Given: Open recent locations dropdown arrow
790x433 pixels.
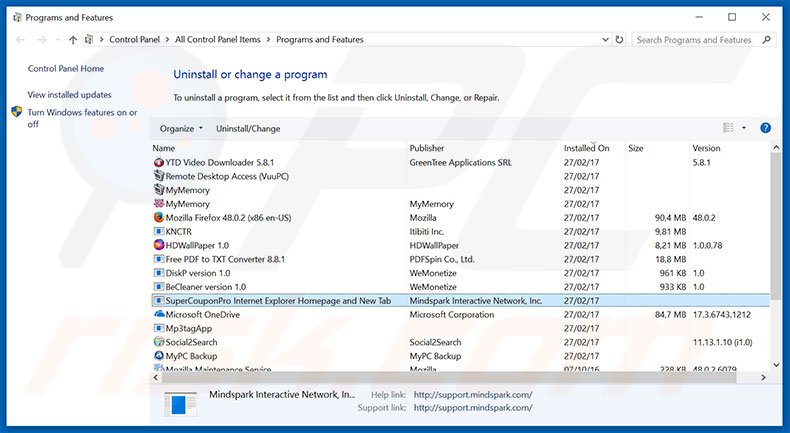Looking at the screenshot, I should [x=58, y=40].
